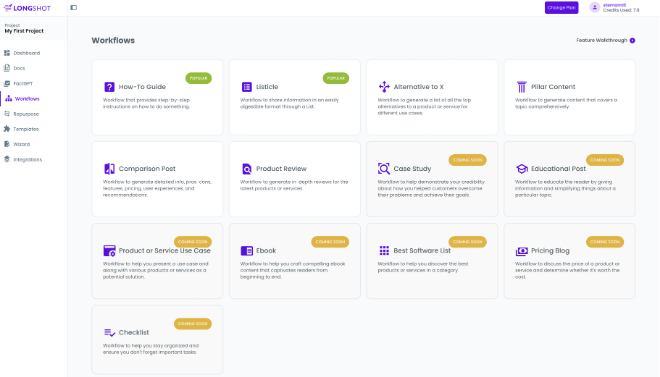Click the Alternative to X arrows icon
Image resolution: width=660 pixels, height=377 pixels.
[x=384, y=87]
